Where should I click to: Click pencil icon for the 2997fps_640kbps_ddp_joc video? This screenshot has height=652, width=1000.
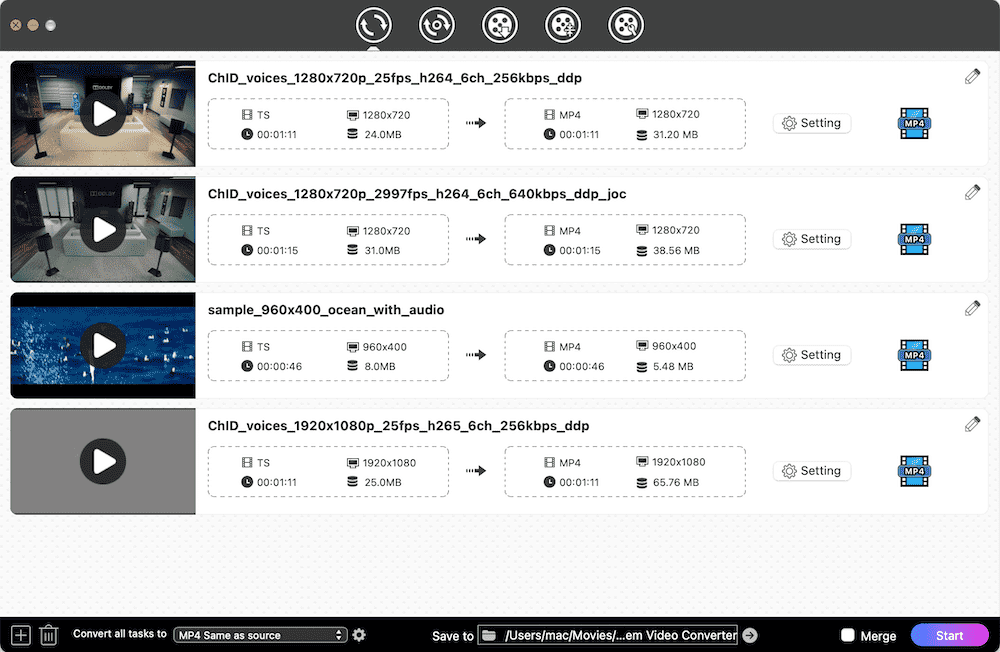pyautogui.click(x=972, y=193)
